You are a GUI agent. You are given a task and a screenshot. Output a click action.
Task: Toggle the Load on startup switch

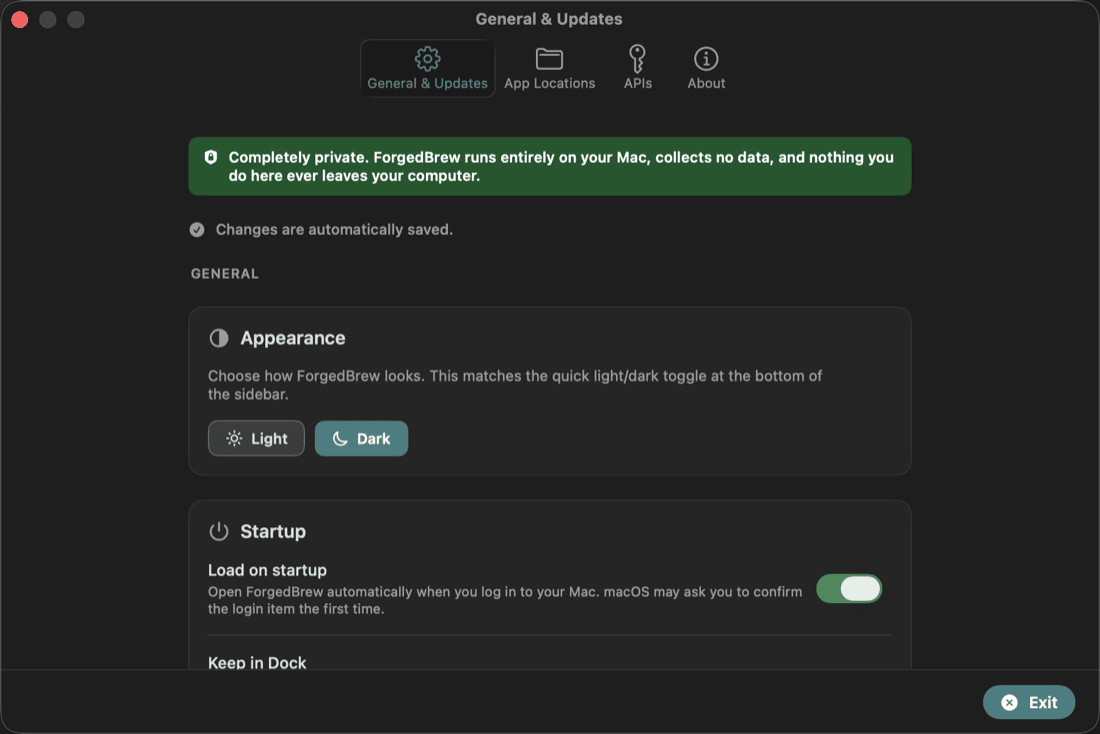(849, 589)
